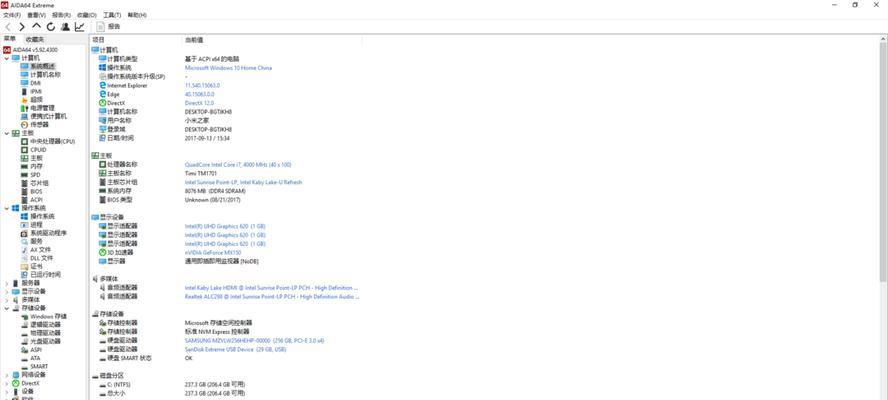
Task: Select the ACPI tree entry
Action: click(36, 199)
